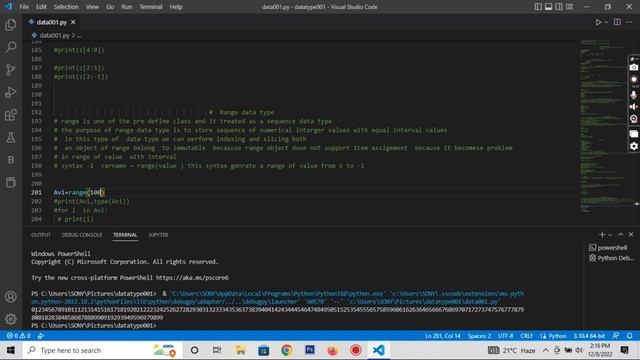This screenshot has width=640, height=360.
Task: Run the Python file with play button
Action: [598, 22]
